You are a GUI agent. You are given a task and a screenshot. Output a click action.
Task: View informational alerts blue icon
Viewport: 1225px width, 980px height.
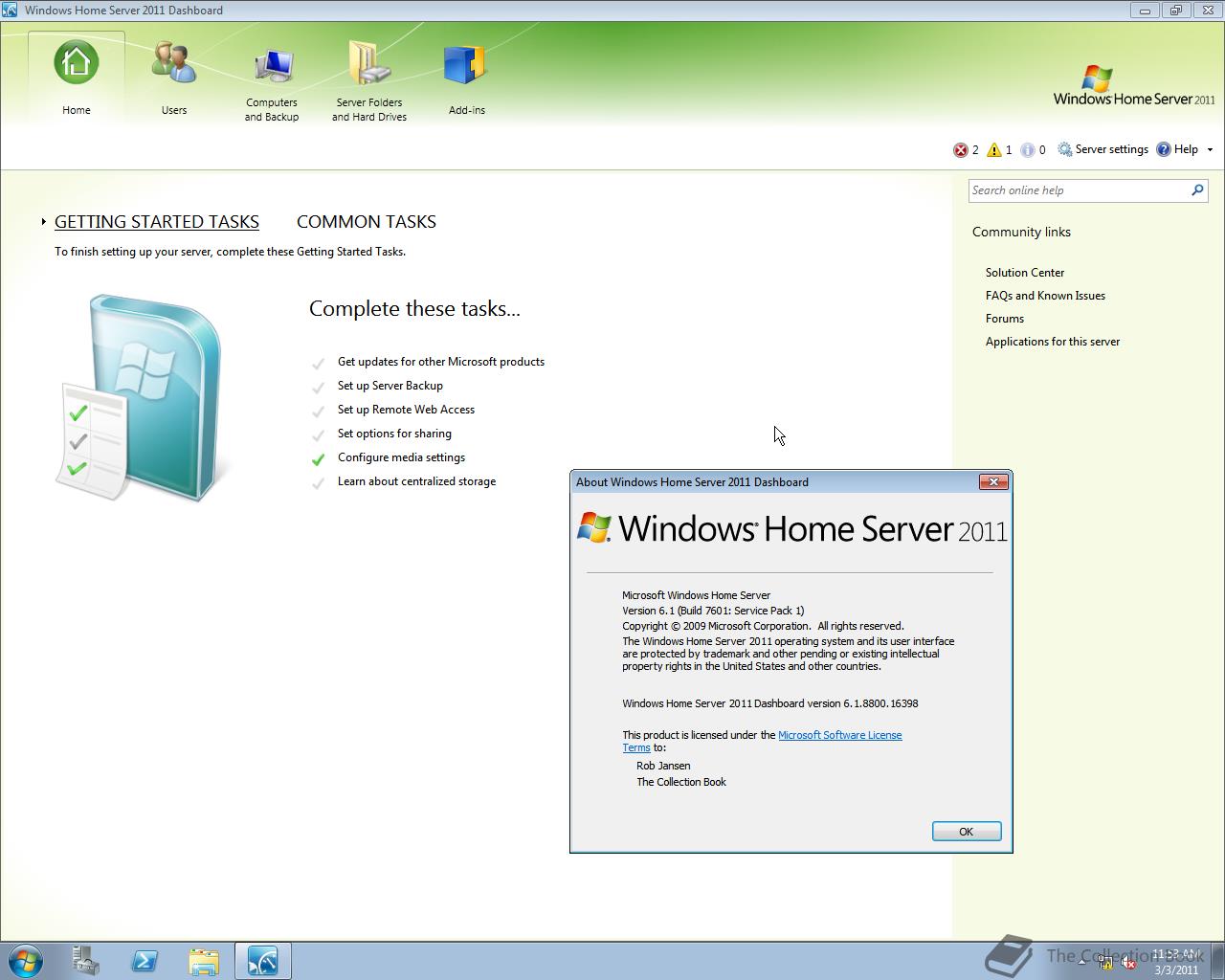click(x=1028, y=150)
